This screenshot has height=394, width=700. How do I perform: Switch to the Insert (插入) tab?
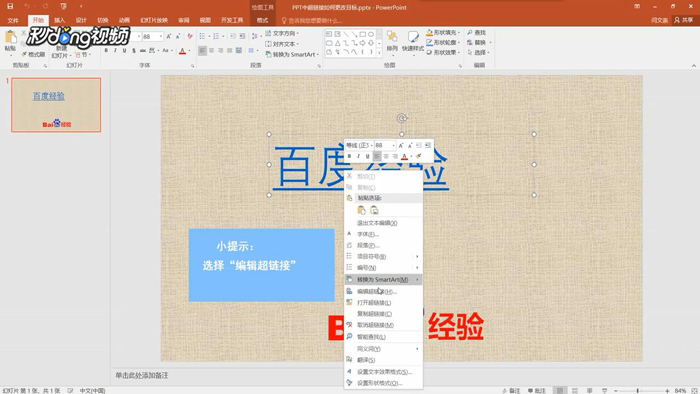59,20
